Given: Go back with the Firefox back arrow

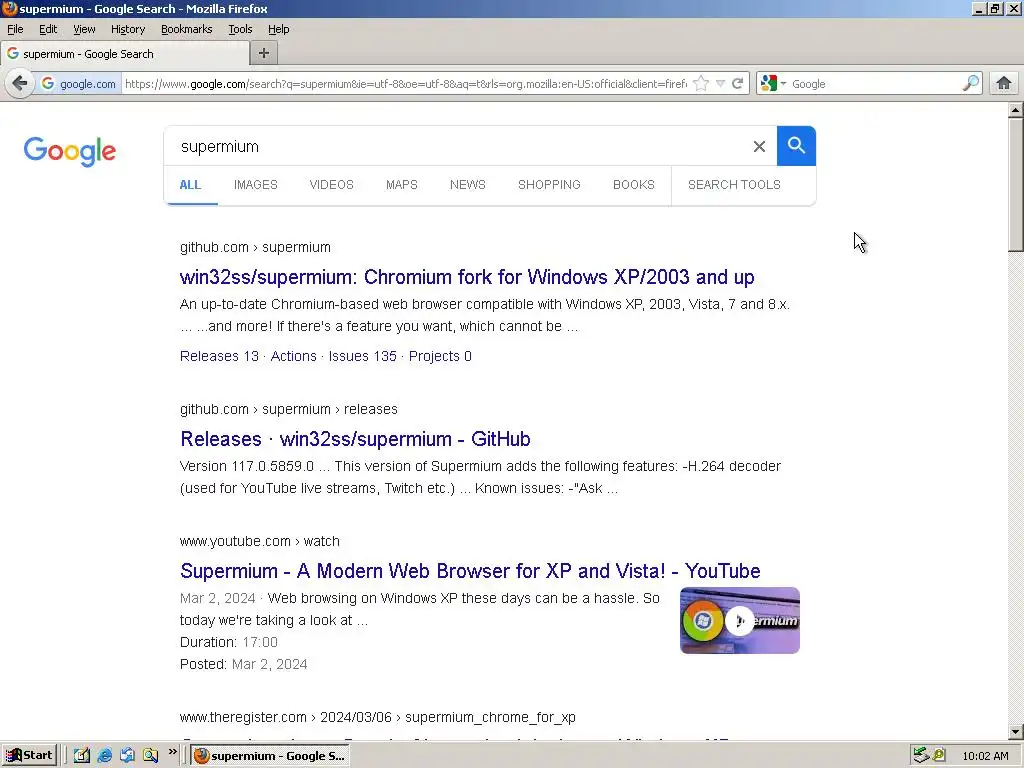Looking at the screenshot, I should point(20,84).
